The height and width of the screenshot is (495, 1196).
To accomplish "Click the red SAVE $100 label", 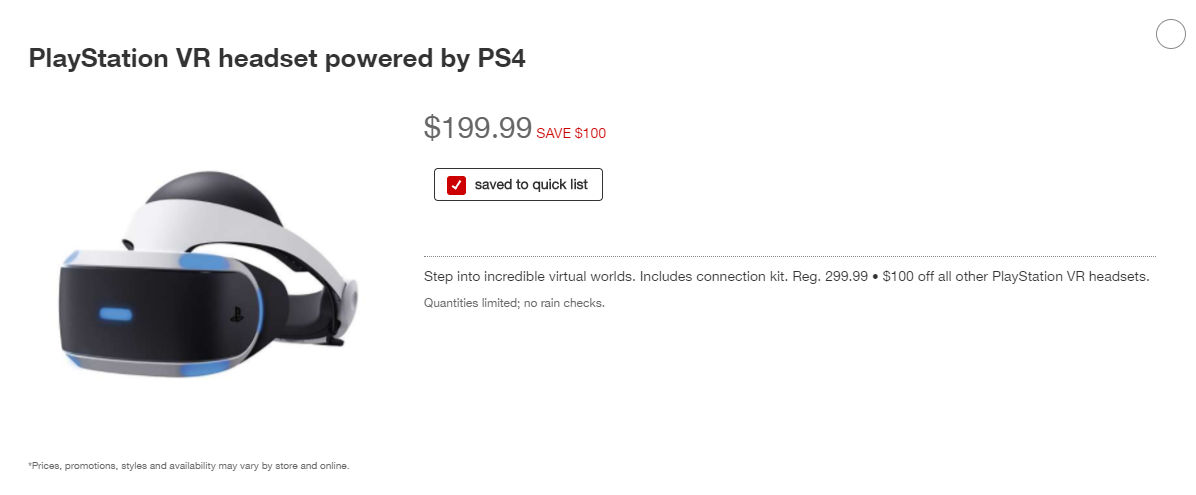I will click(571, 133).
